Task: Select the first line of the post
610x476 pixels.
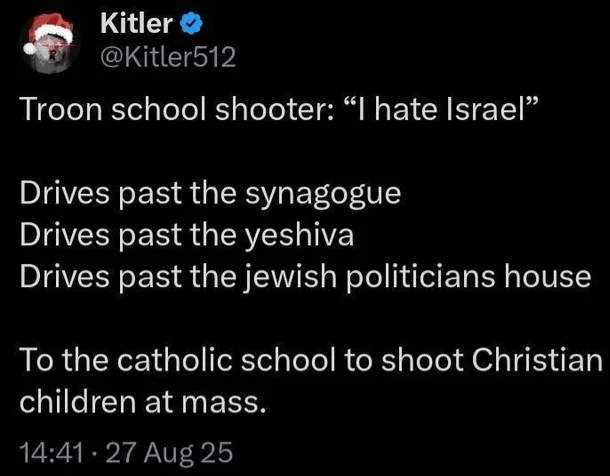Action: [x=279, y=109]
